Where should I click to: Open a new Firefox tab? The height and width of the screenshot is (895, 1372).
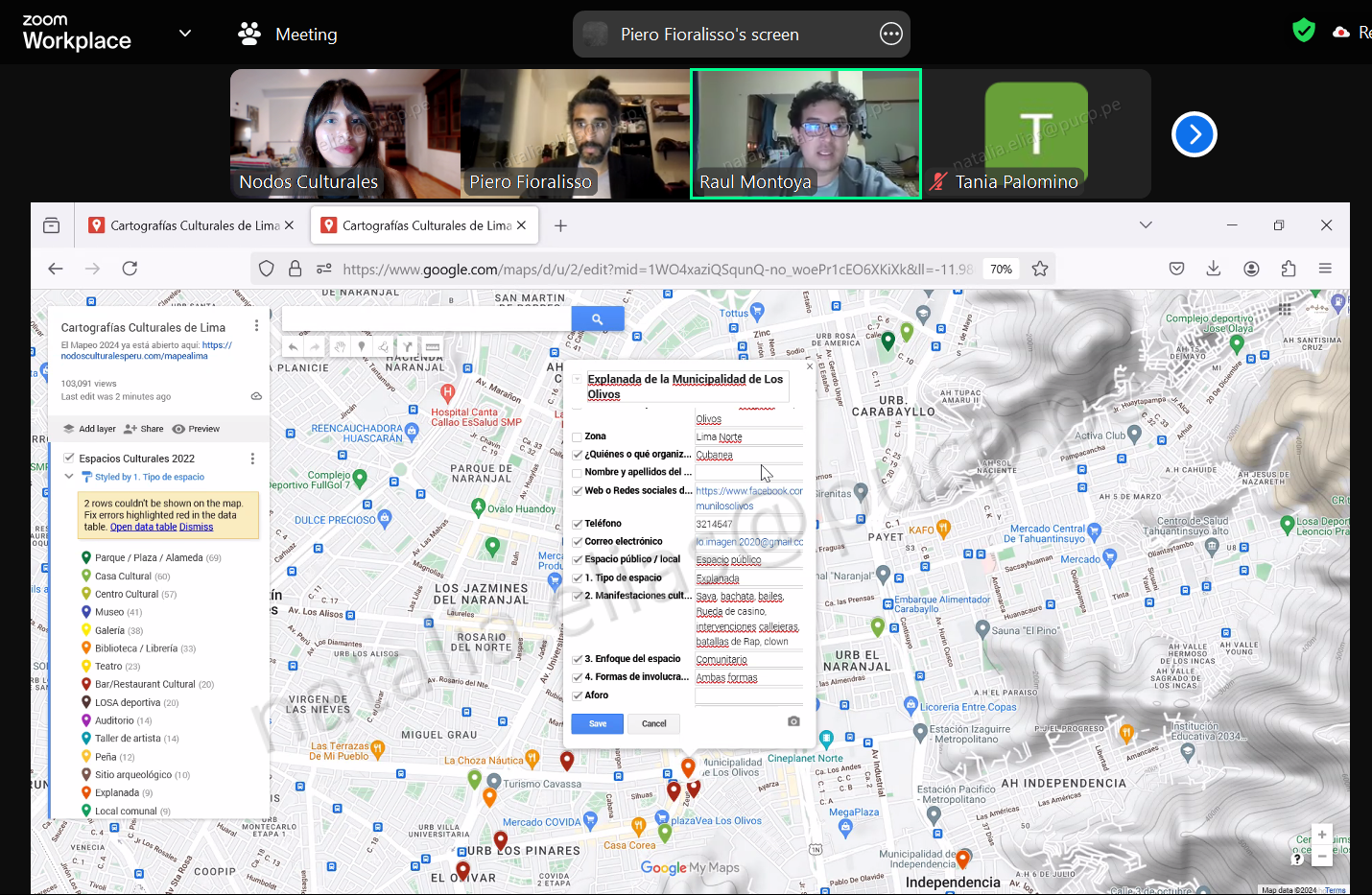560,225
